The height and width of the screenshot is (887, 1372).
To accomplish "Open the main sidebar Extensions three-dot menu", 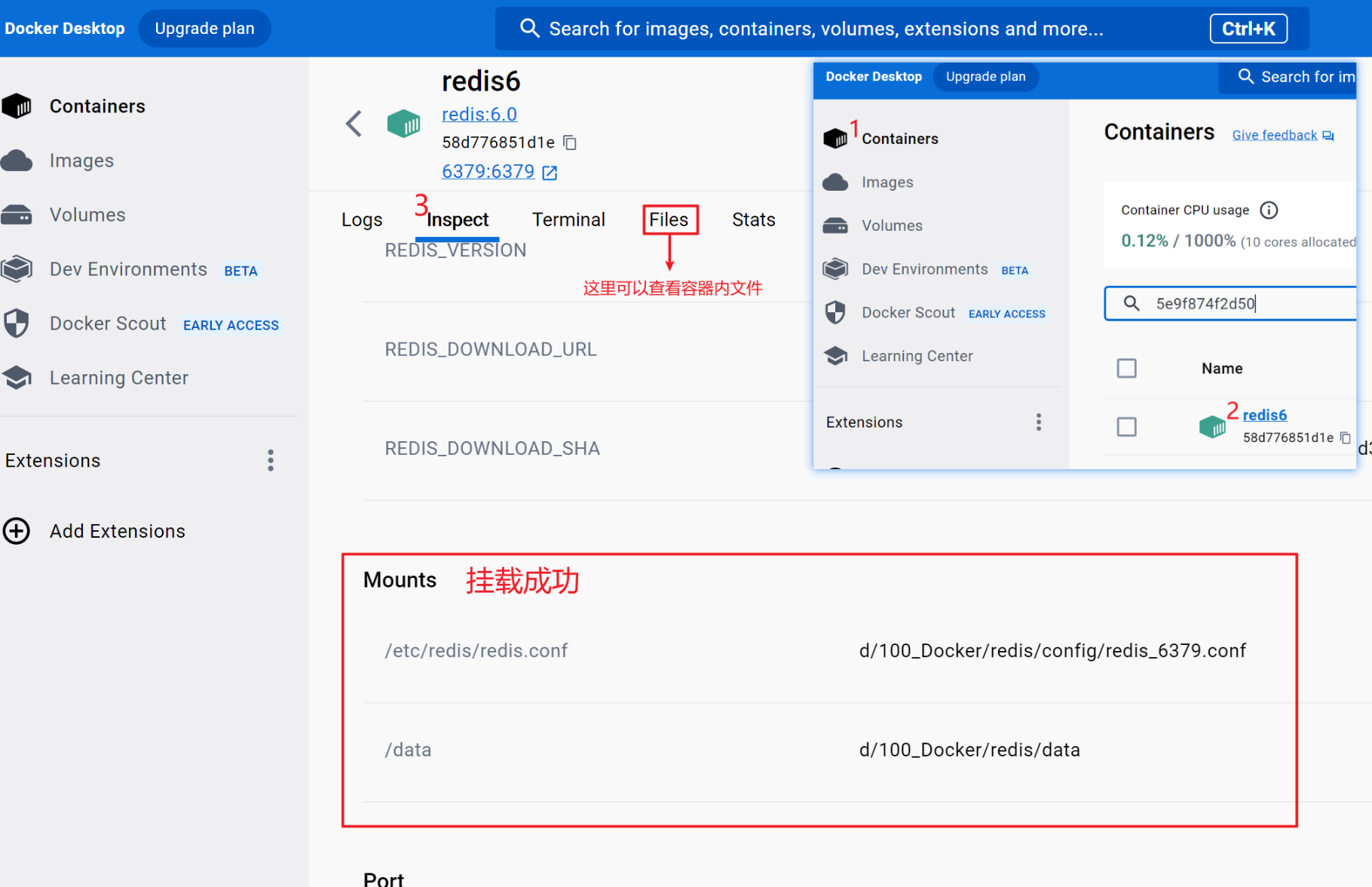I will click(x=271, y=461).
